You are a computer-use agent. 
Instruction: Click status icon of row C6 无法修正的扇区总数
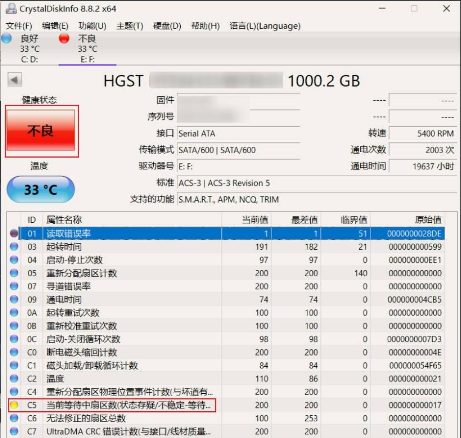[14, 418]
